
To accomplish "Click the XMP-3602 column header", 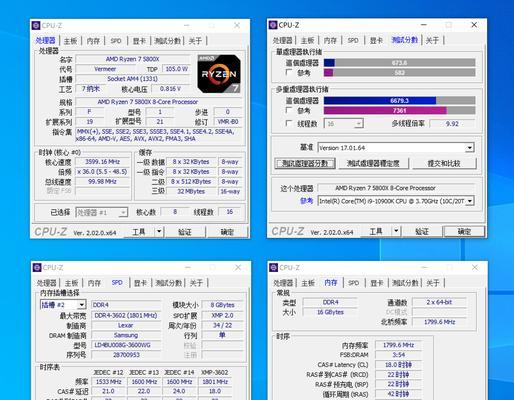I will click(215, 372).
